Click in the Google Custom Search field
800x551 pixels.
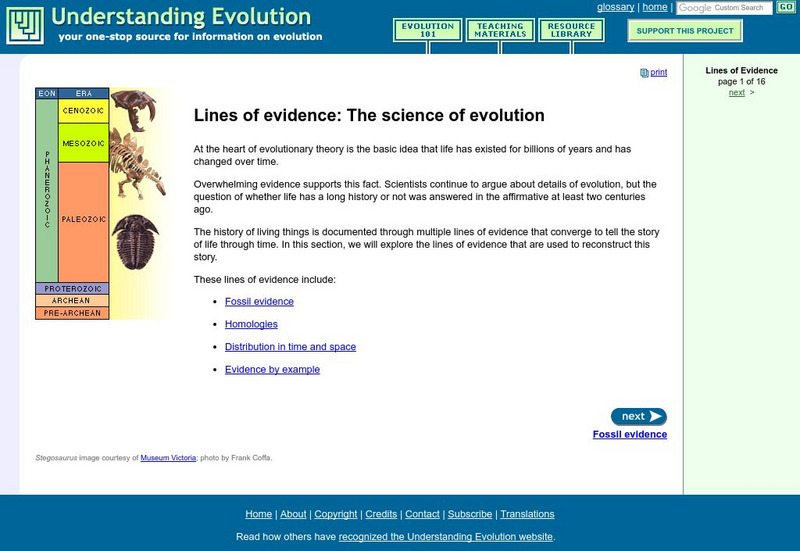coord(725,8)
